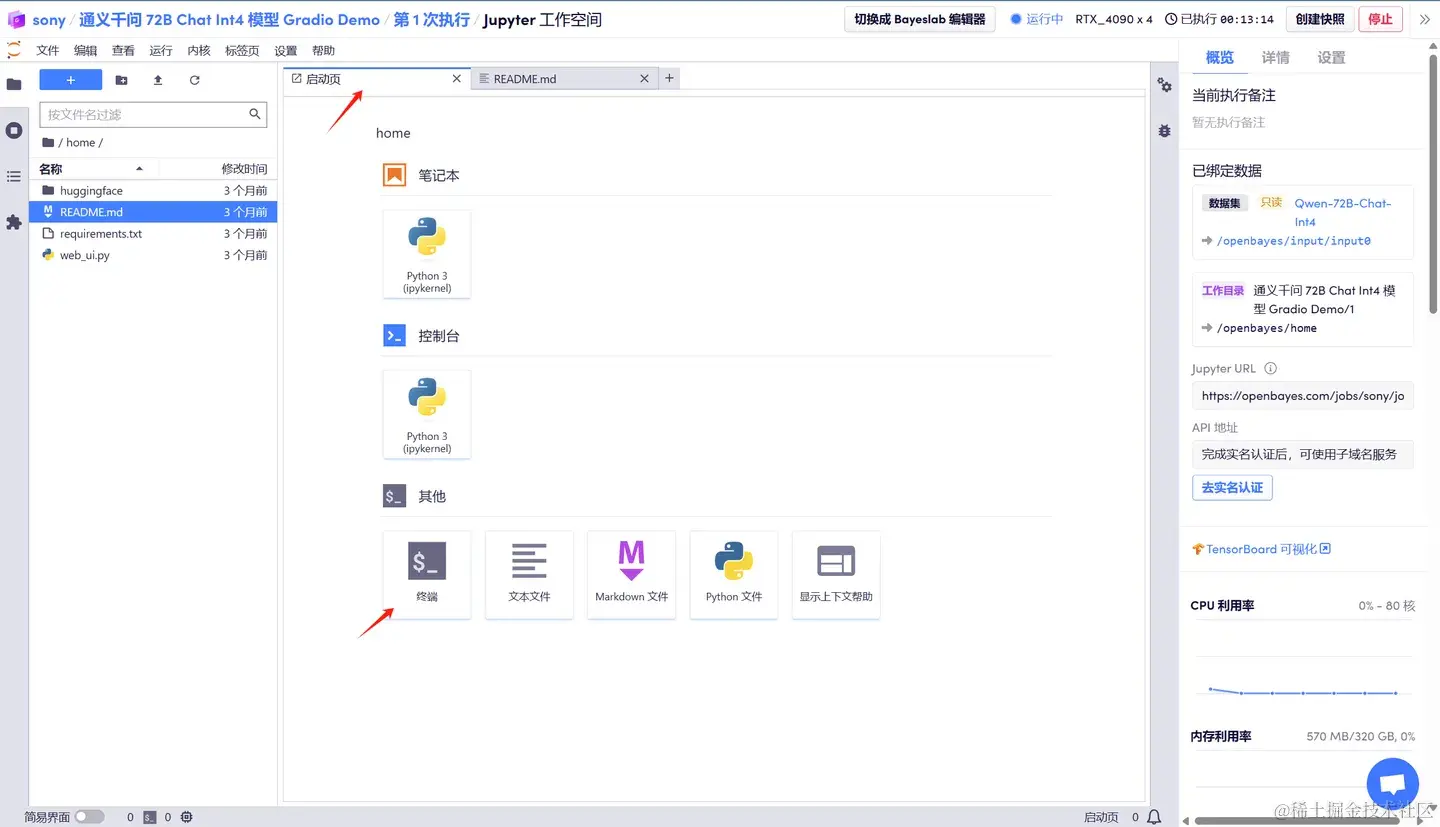Select web_ui.py in file browser
This screenshot has width=1440, height=827.
click(x=153, y=255)
